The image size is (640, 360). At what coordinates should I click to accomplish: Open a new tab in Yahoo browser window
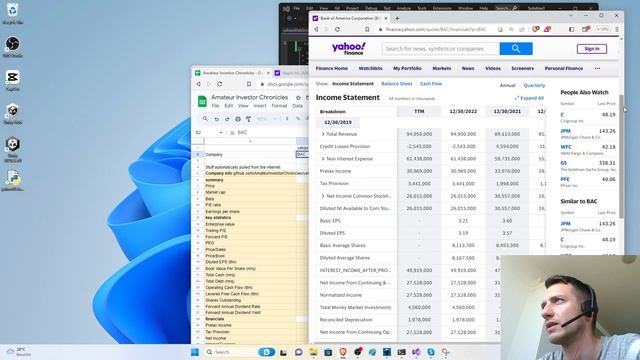(397, 18)
